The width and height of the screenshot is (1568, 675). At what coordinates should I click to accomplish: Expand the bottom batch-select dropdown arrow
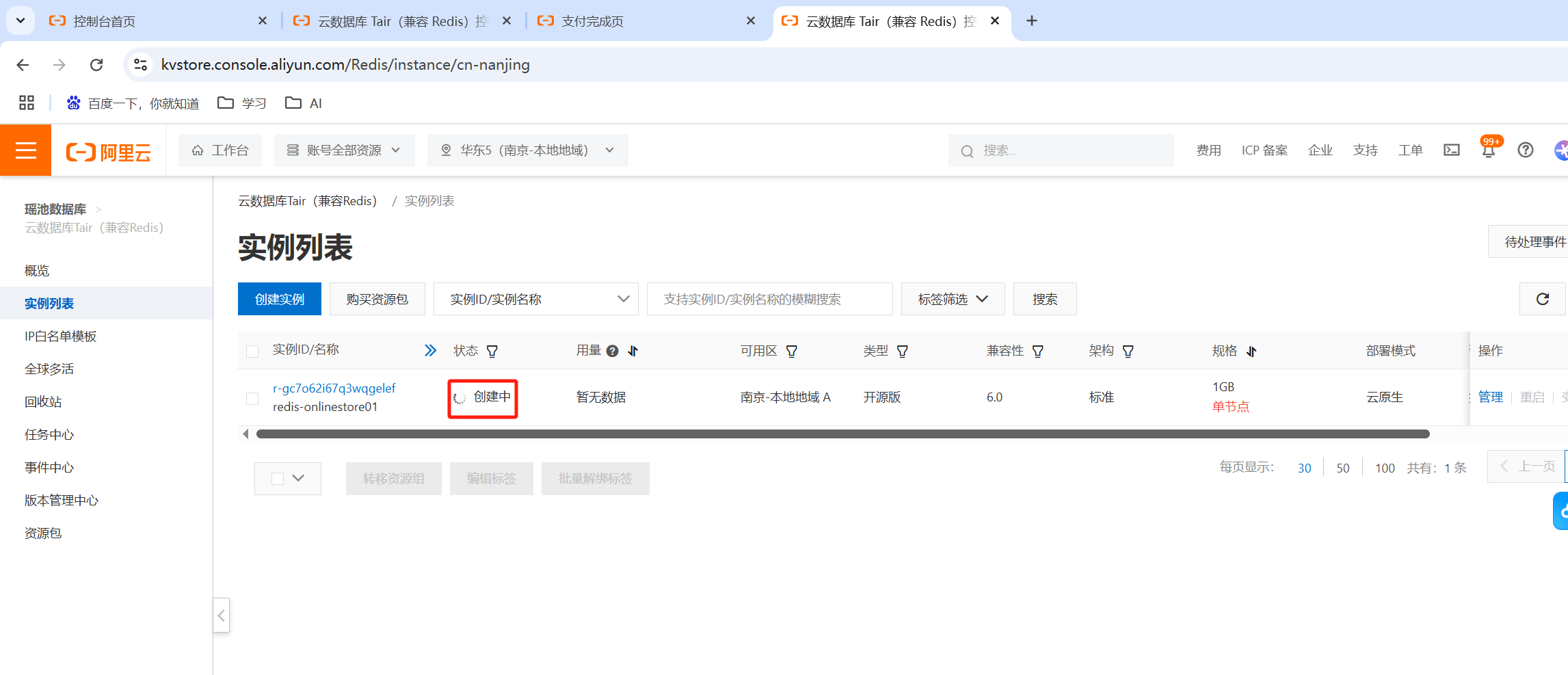click(298, 478)
